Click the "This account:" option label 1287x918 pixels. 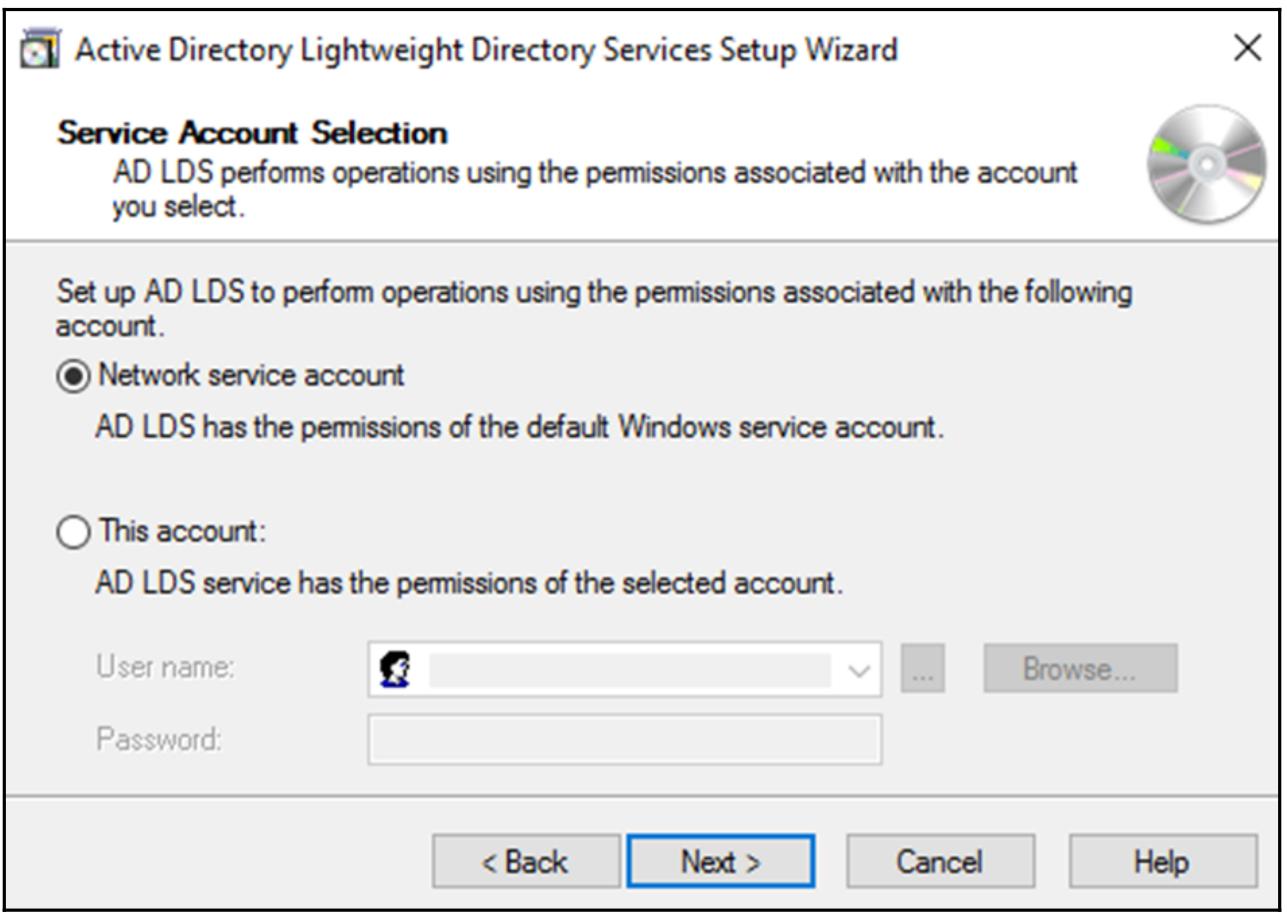[182, 531]
